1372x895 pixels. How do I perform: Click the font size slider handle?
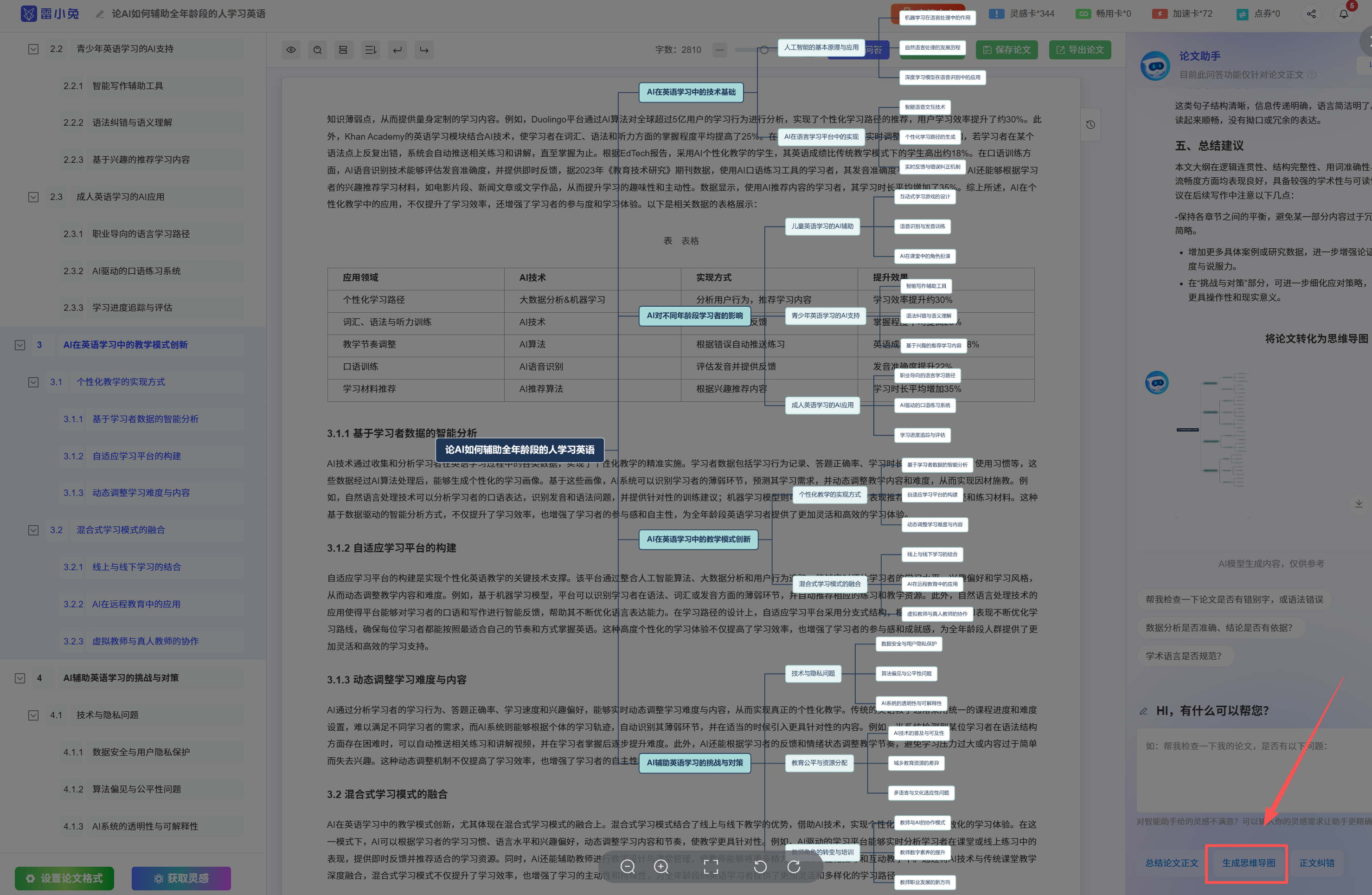point(764,50)
